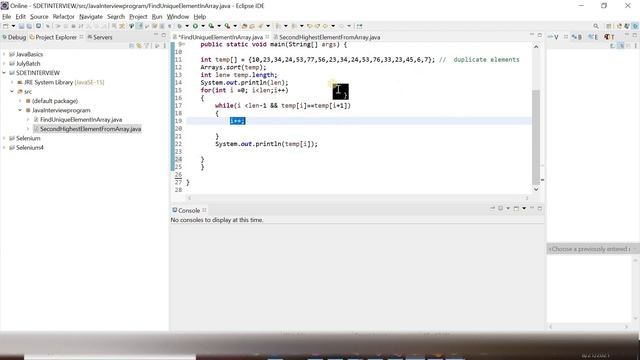Open the Breakpoints tab in right panel
The image size is (640, 360).
click(576, 37)
